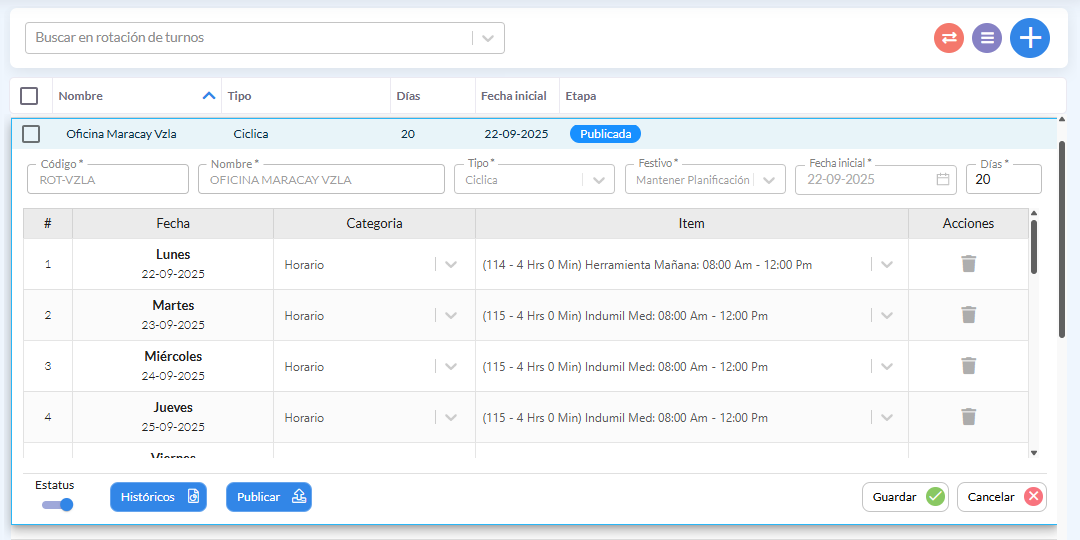Click the Fecha inicial column header
The height and width of the screenshot is (540, 1080).
(x=513, y=96)
